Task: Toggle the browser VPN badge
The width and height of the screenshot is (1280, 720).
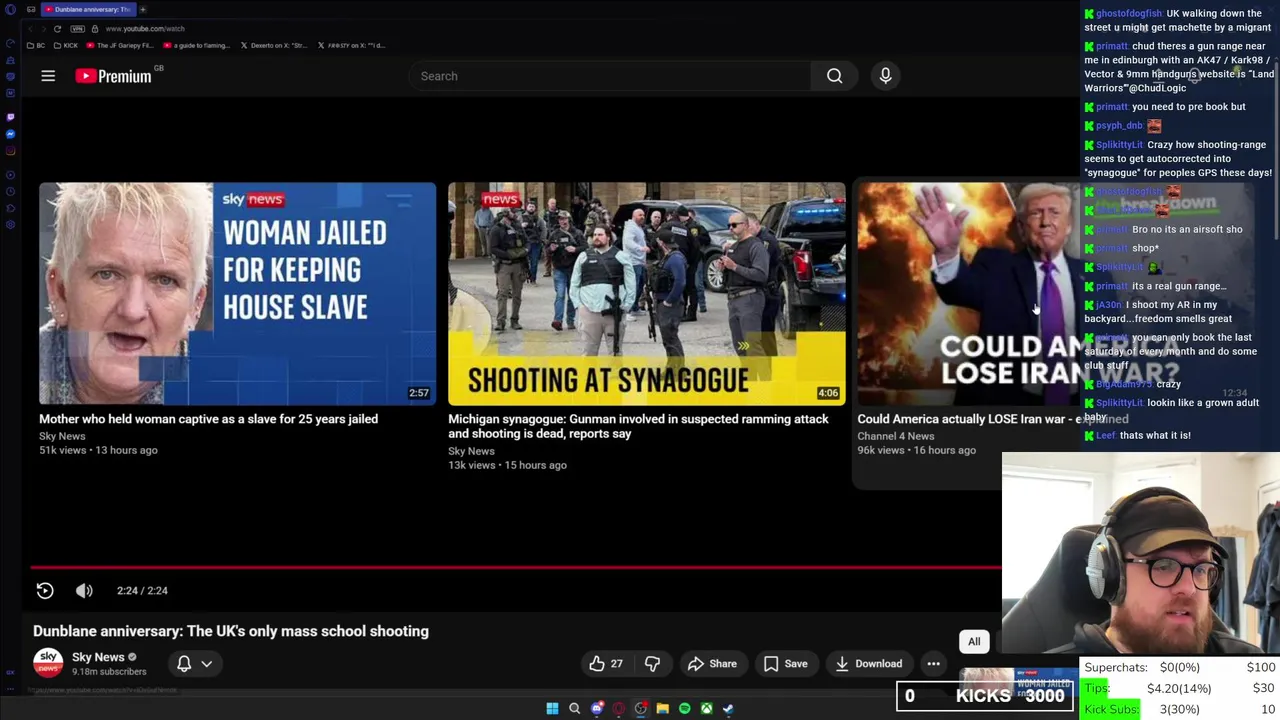Action: [x=77, y=29]
